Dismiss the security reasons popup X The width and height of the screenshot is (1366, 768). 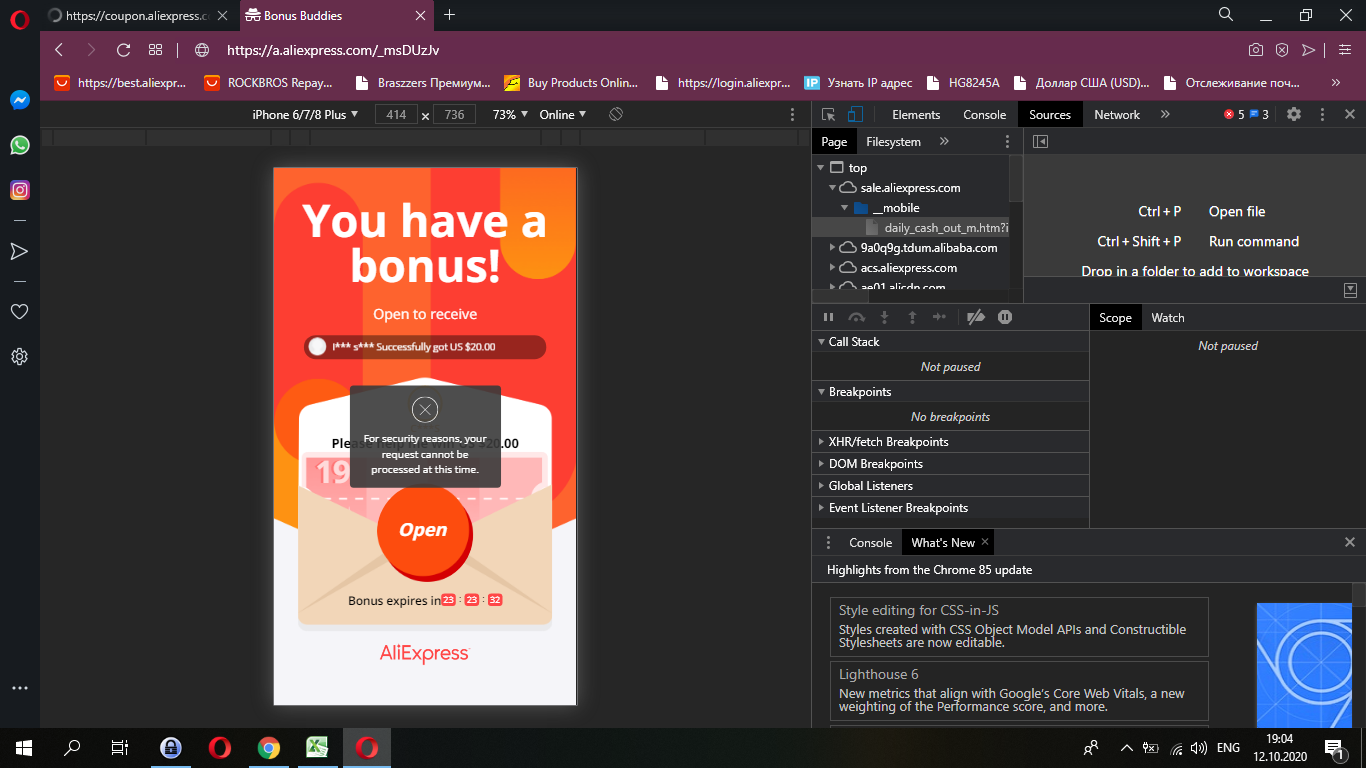tap(425, 409)
